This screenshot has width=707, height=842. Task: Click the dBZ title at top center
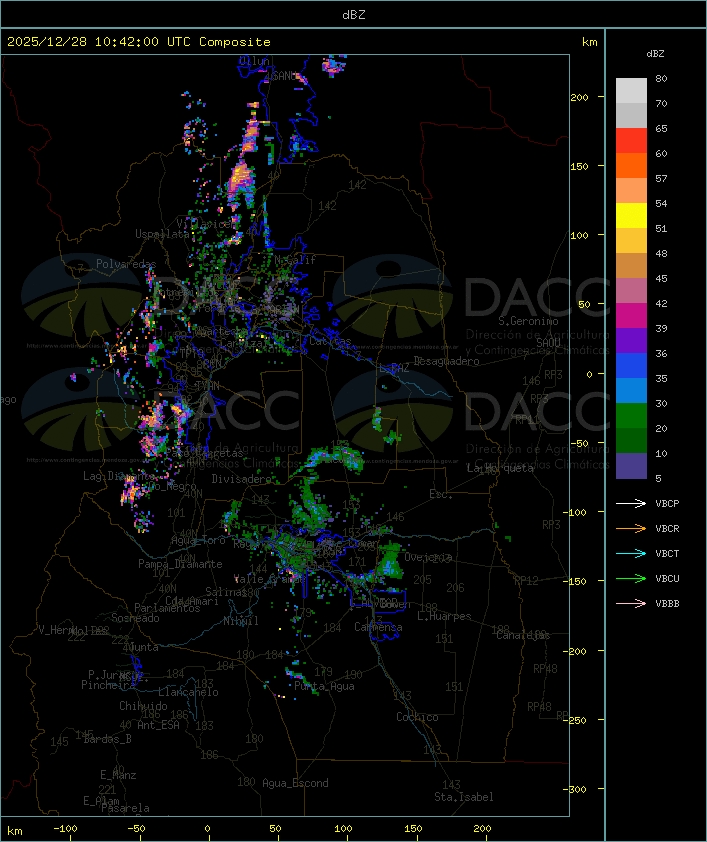[354, 15]
